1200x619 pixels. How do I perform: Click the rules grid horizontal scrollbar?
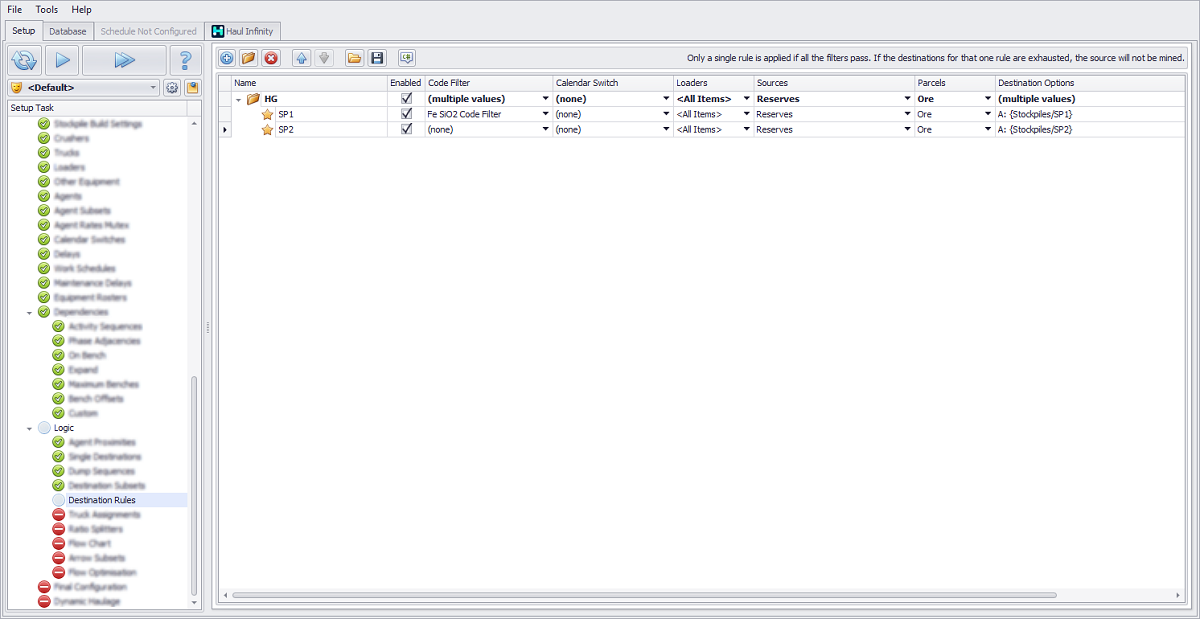click(644, 595)
